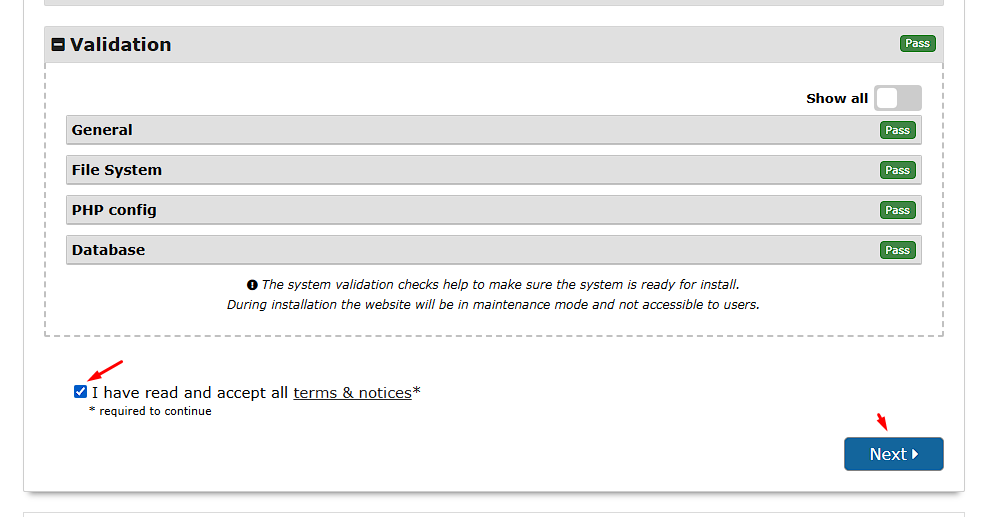Collapse the Validation section minus icon
Image resolution: width=1000 pixels, height=517 pixels.
pyautogui.click(x=58, y=45)
